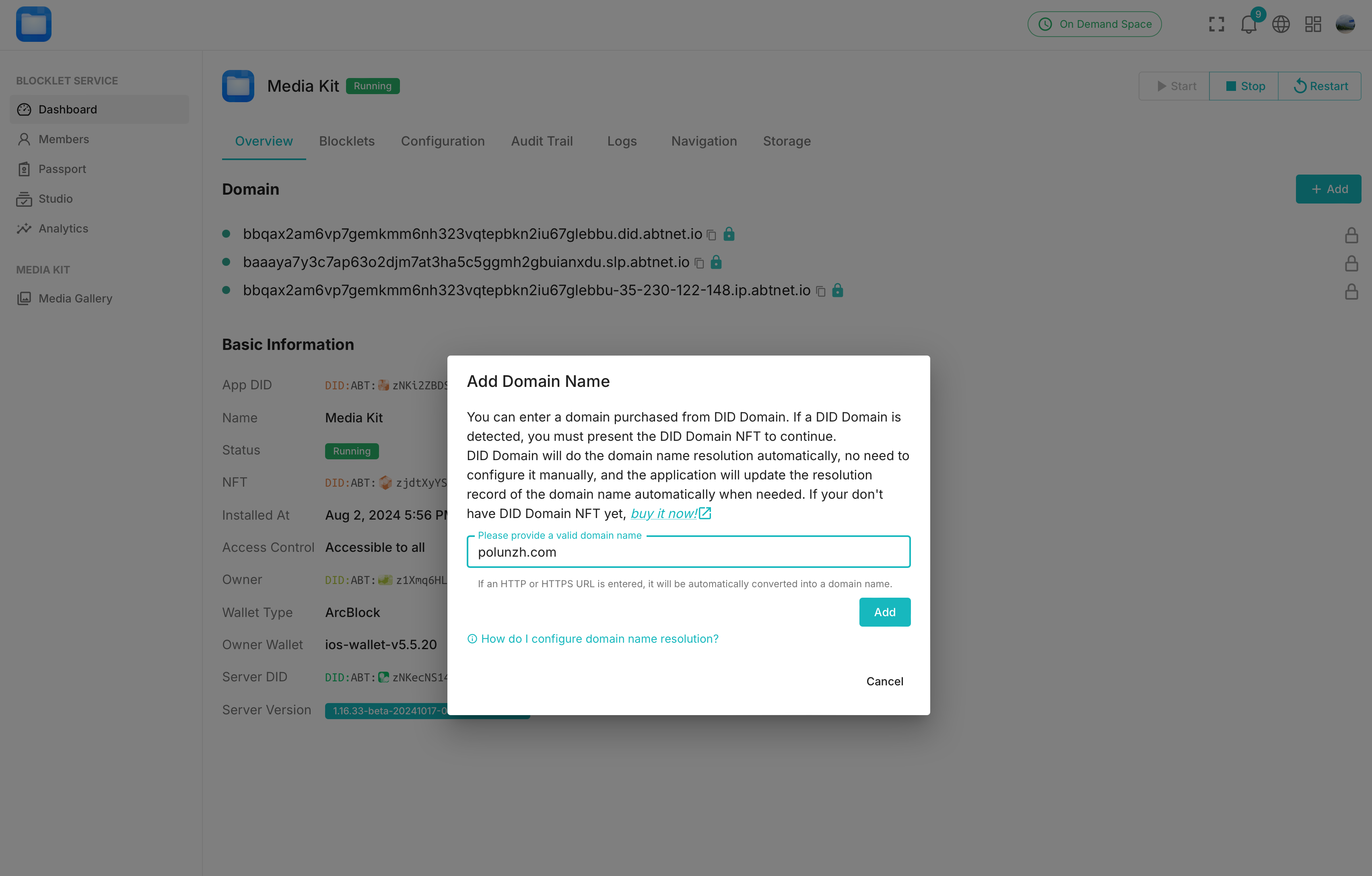Viewport: 1372px width, 876px height.
Task: Open domain name resolution help link
Action: [x=599, y=638]
